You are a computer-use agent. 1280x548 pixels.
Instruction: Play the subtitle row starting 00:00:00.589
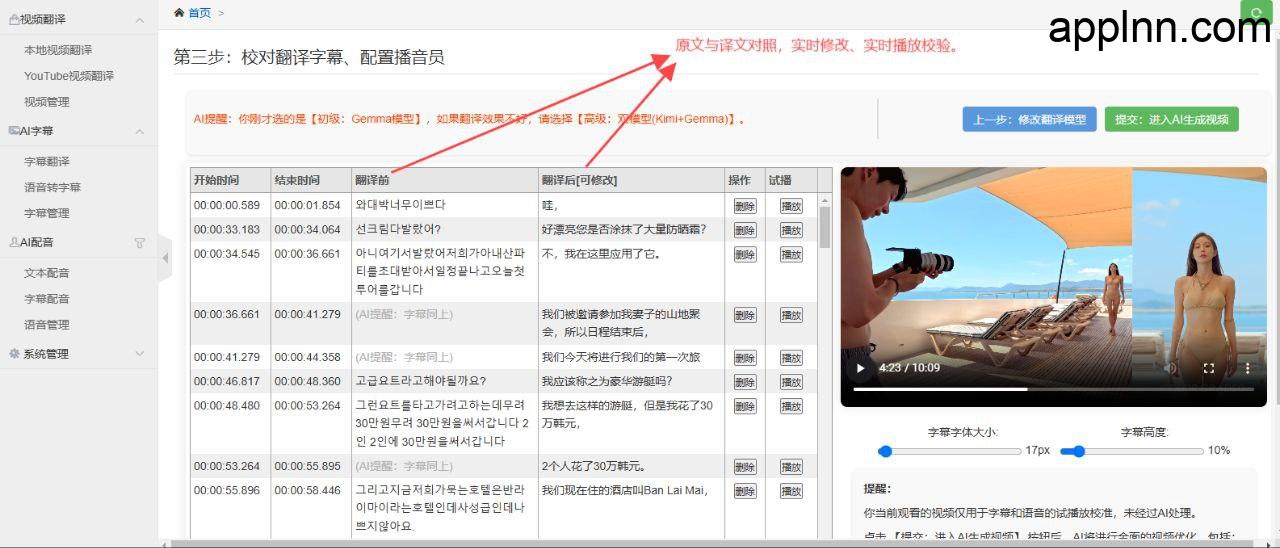[x=791, y=206]
